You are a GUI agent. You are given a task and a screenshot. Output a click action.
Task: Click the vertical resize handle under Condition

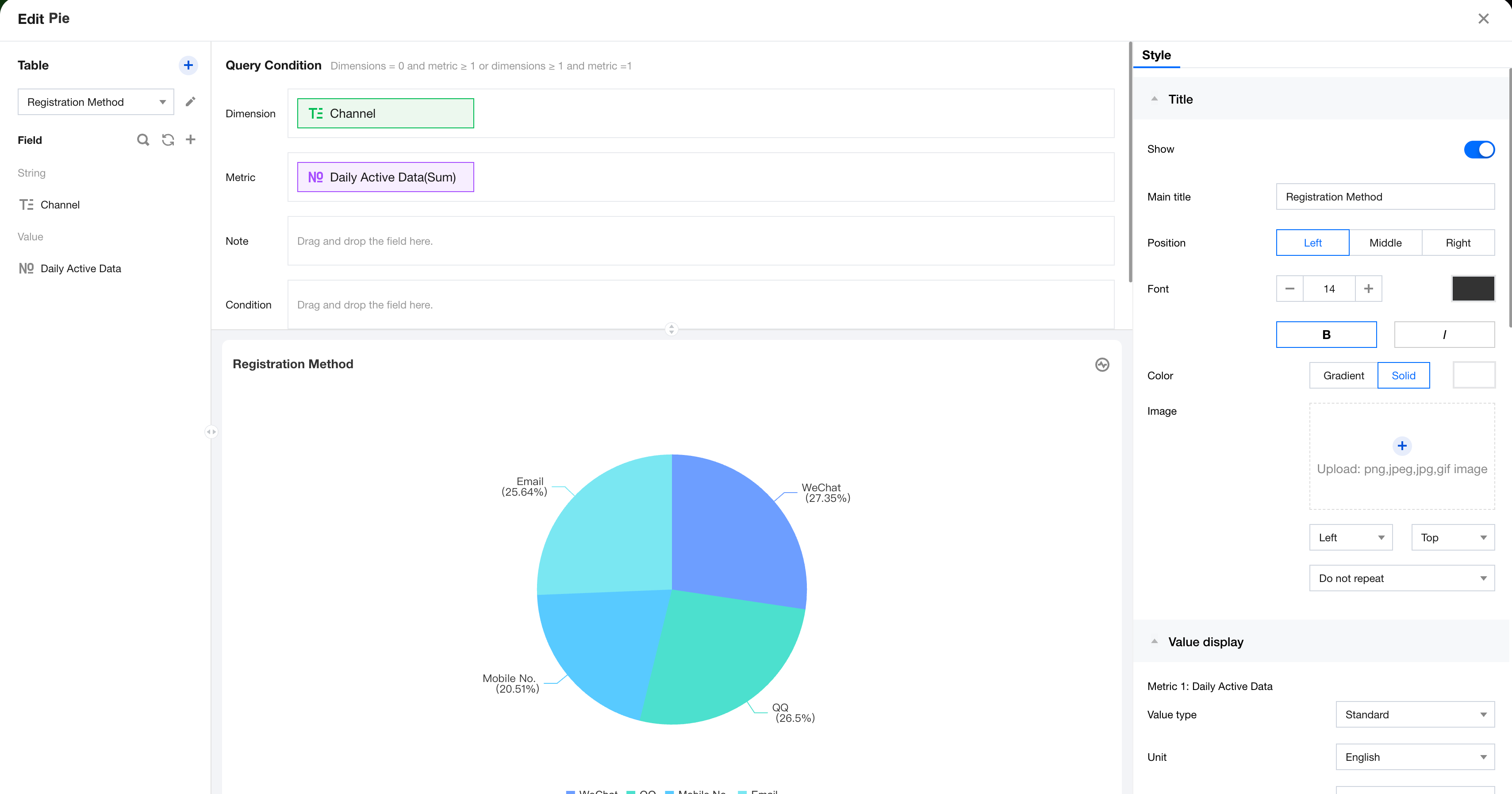[672, 329]
